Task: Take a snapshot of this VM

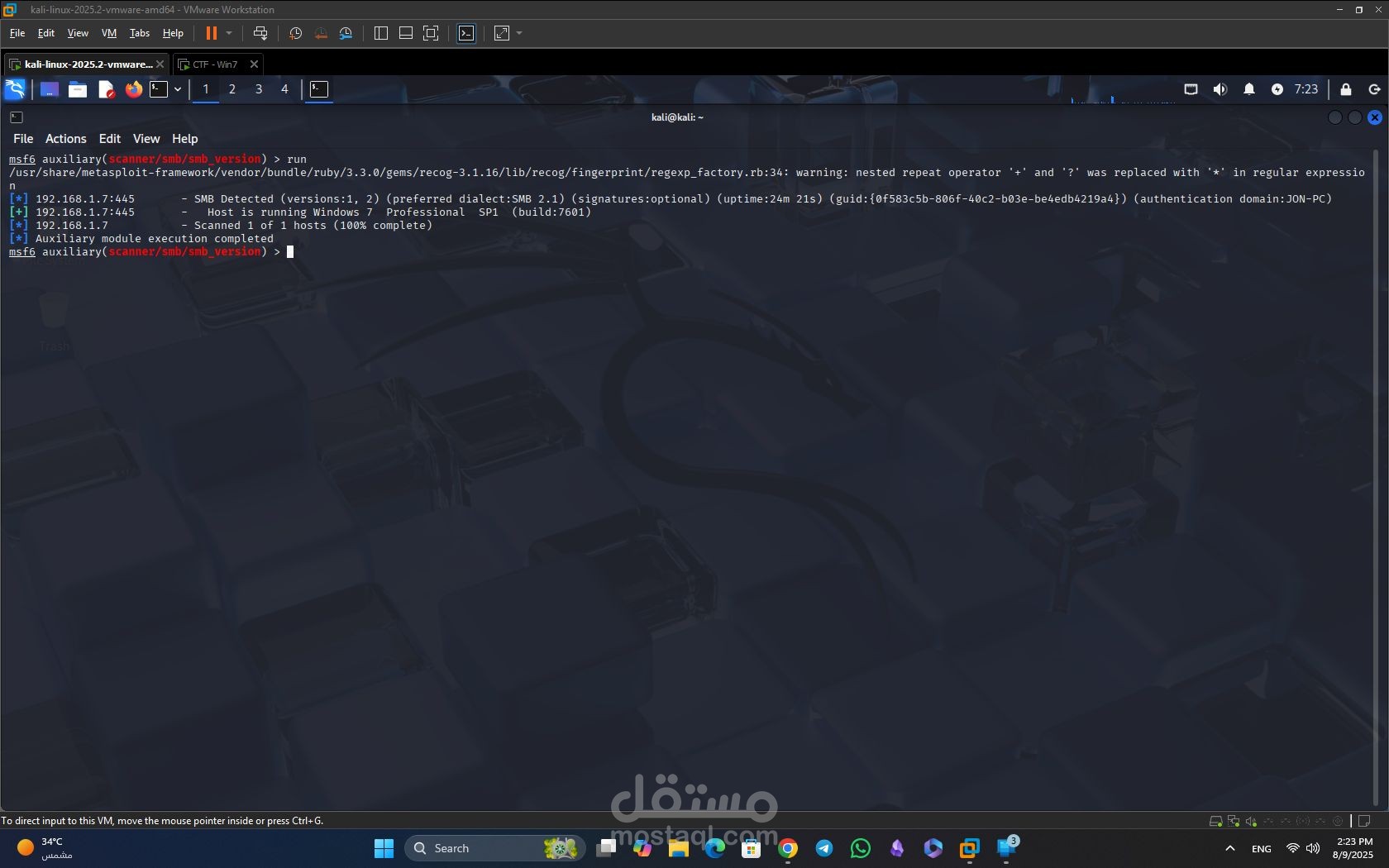Action: 295,33
